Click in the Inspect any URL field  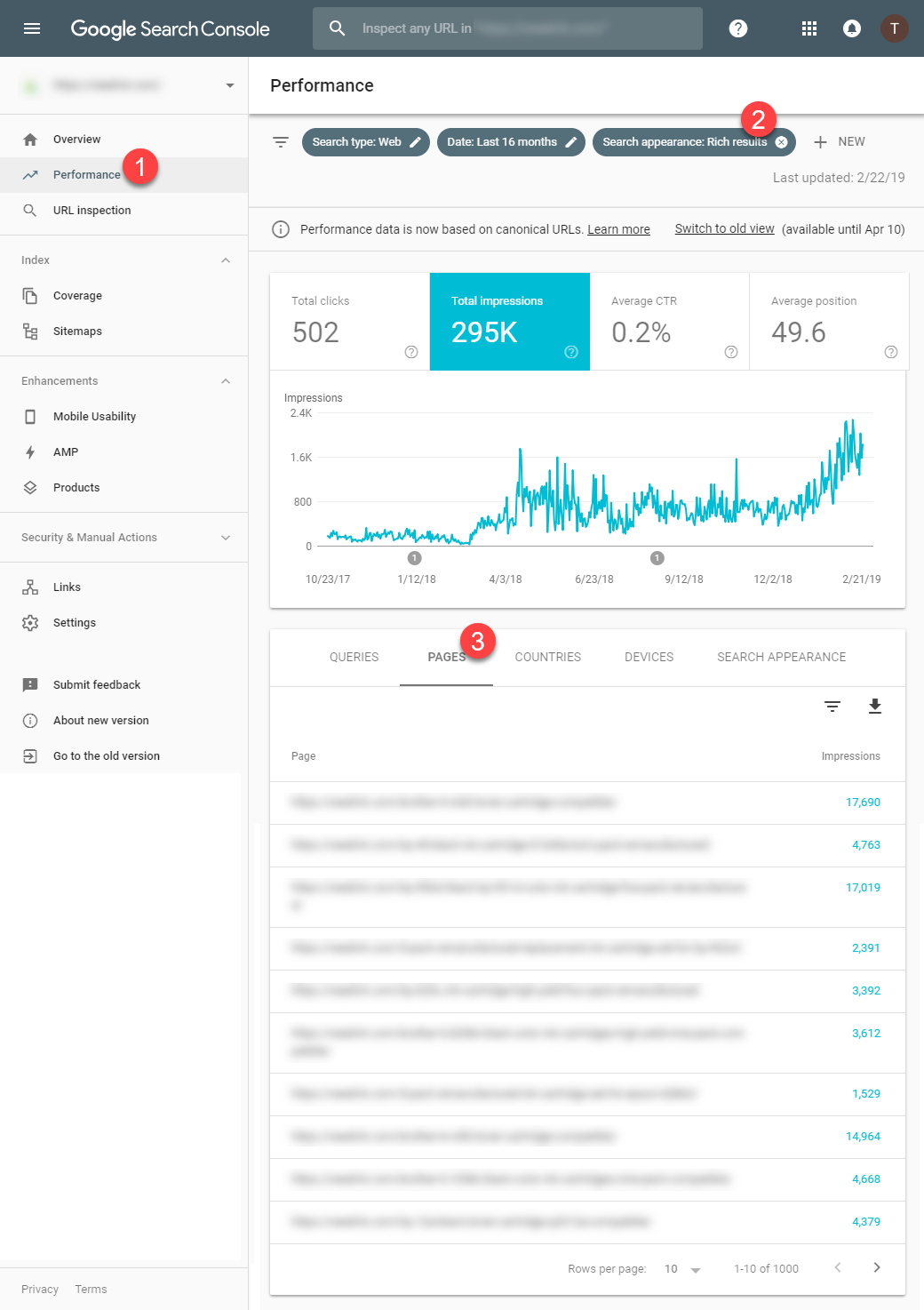[x=507, y=28]
